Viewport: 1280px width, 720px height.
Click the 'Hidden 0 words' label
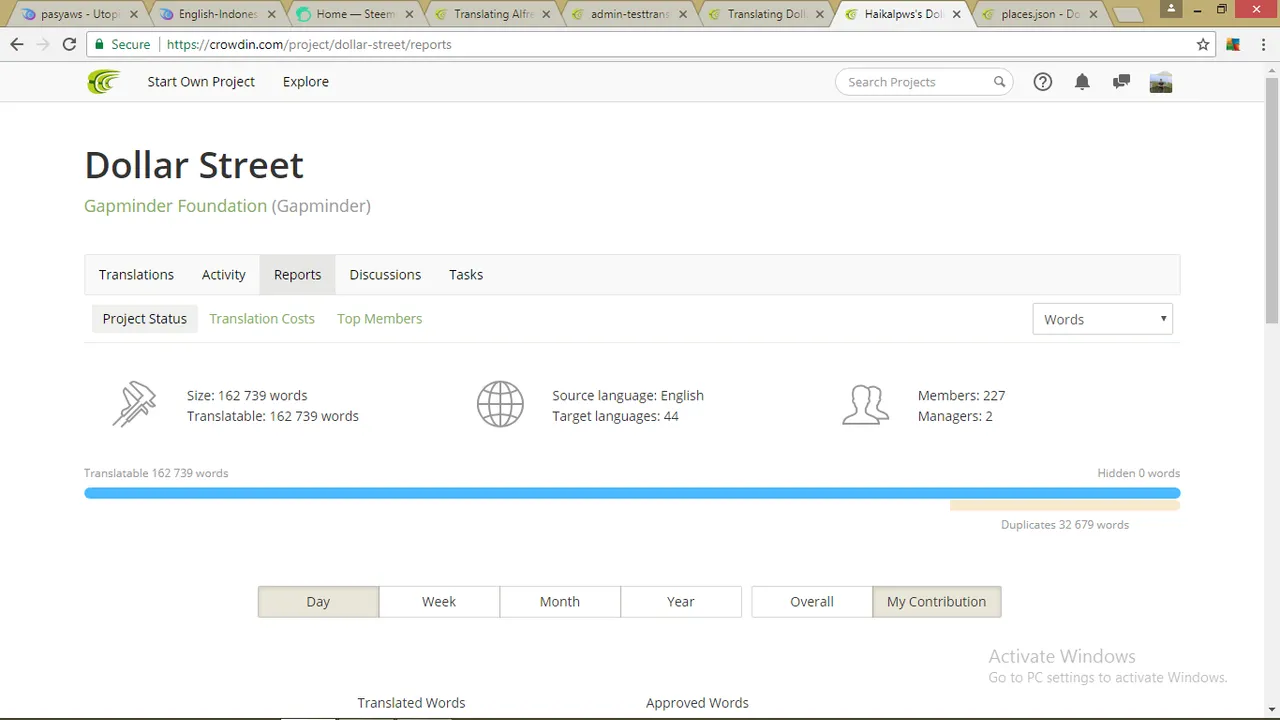1138,473
